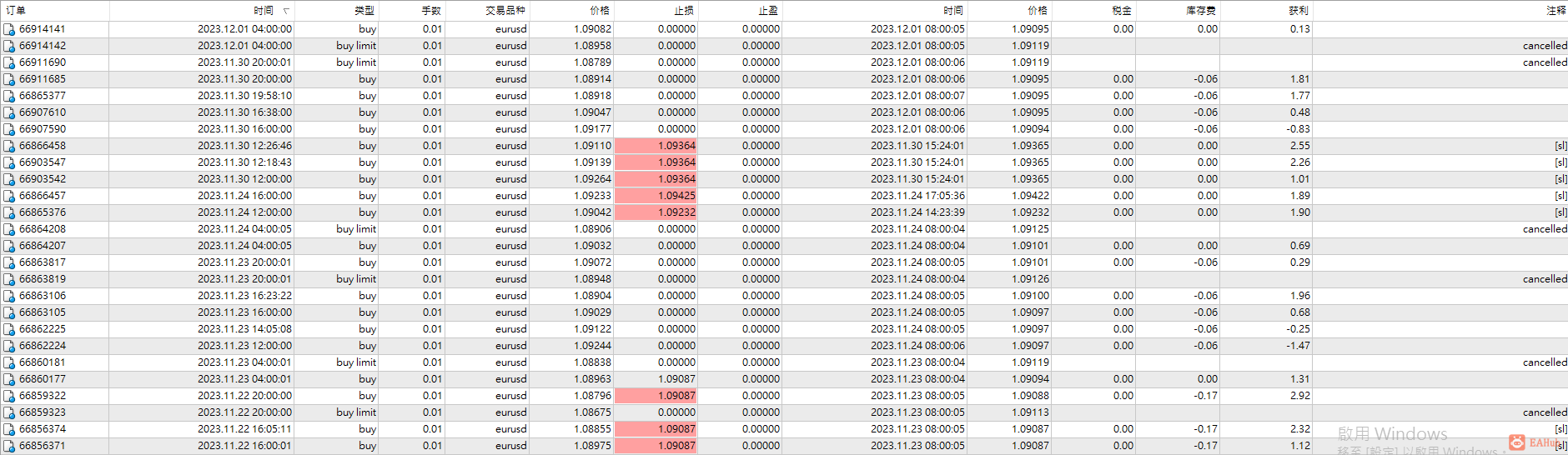Click the 库存费 column header

click(1201, 11)
